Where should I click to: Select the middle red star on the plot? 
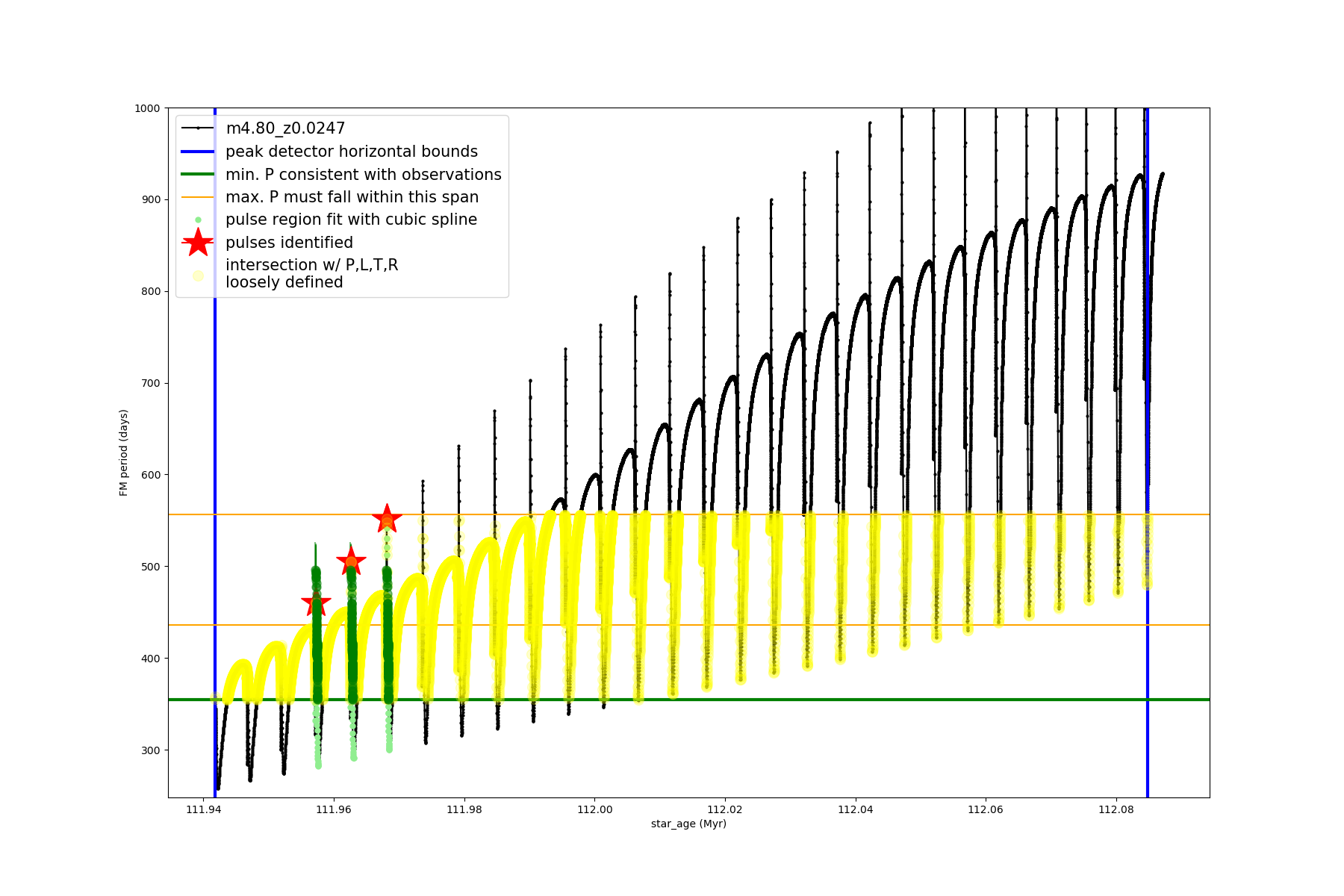[x=351, y=561]
